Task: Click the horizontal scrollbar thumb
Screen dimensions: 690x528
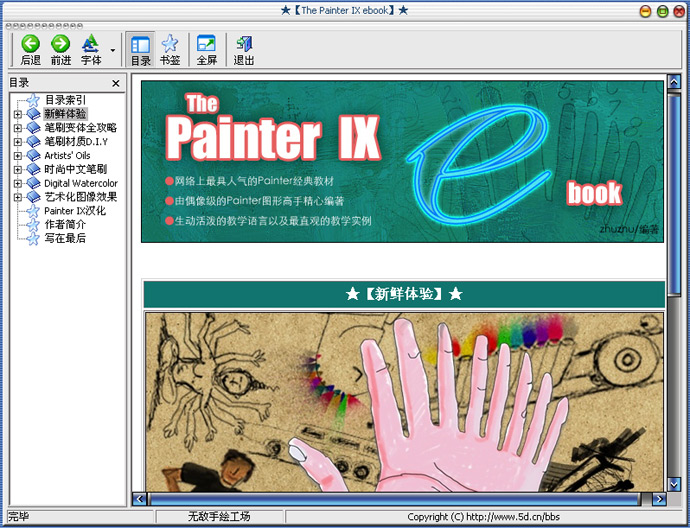Action: tap(395, 499)
